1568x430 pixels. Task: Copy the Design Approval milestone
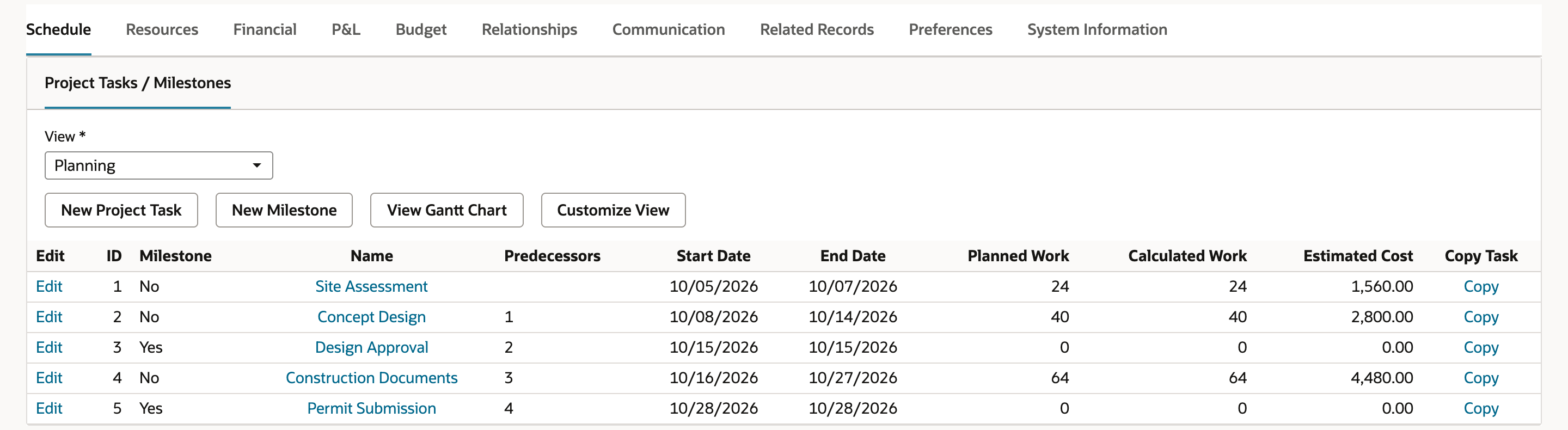coord(1481,347)
